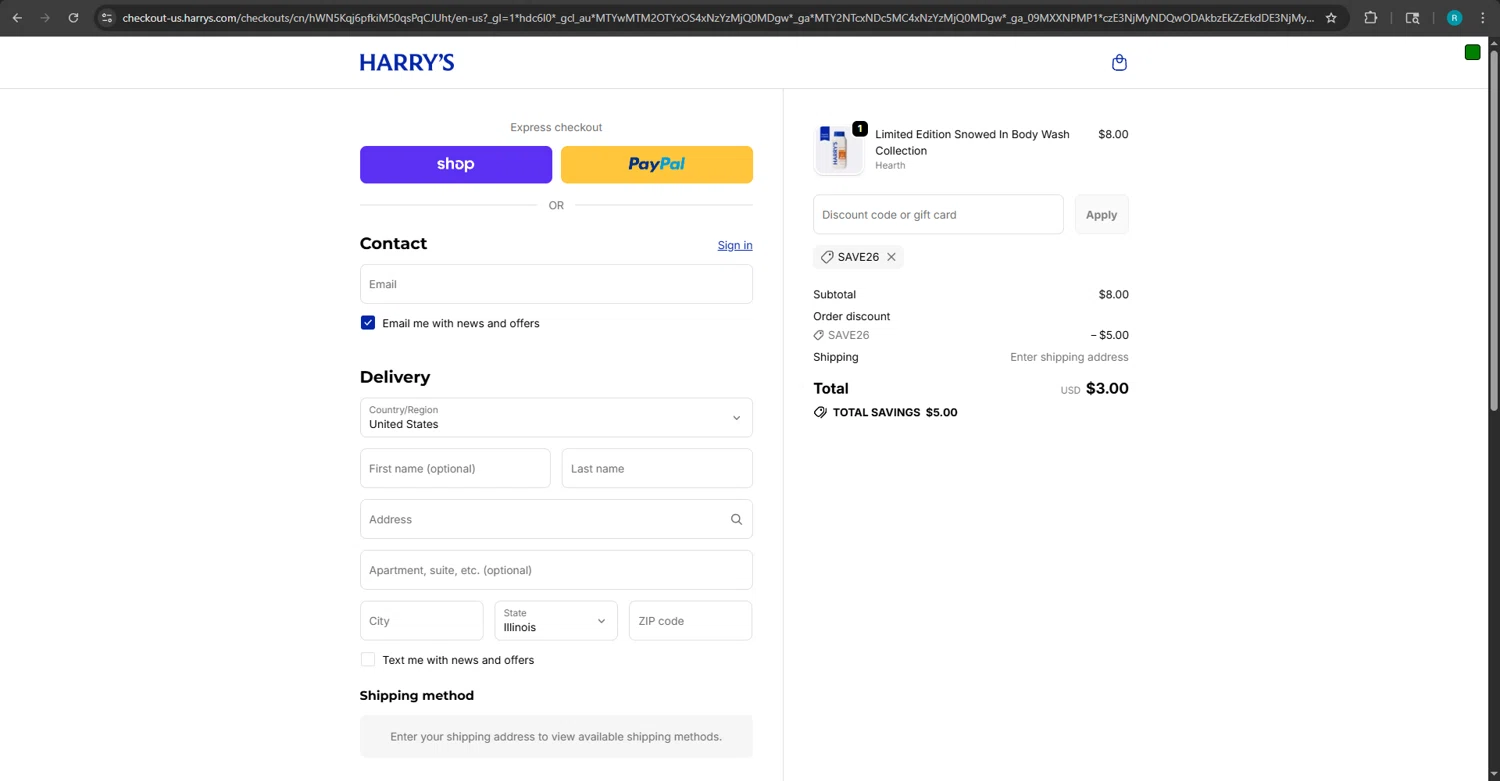The width and height of the screenshot is (1500, 781).
Task: Open the Chrome profile avatar
Action: pyautogui.click(x=1454, y=18)
